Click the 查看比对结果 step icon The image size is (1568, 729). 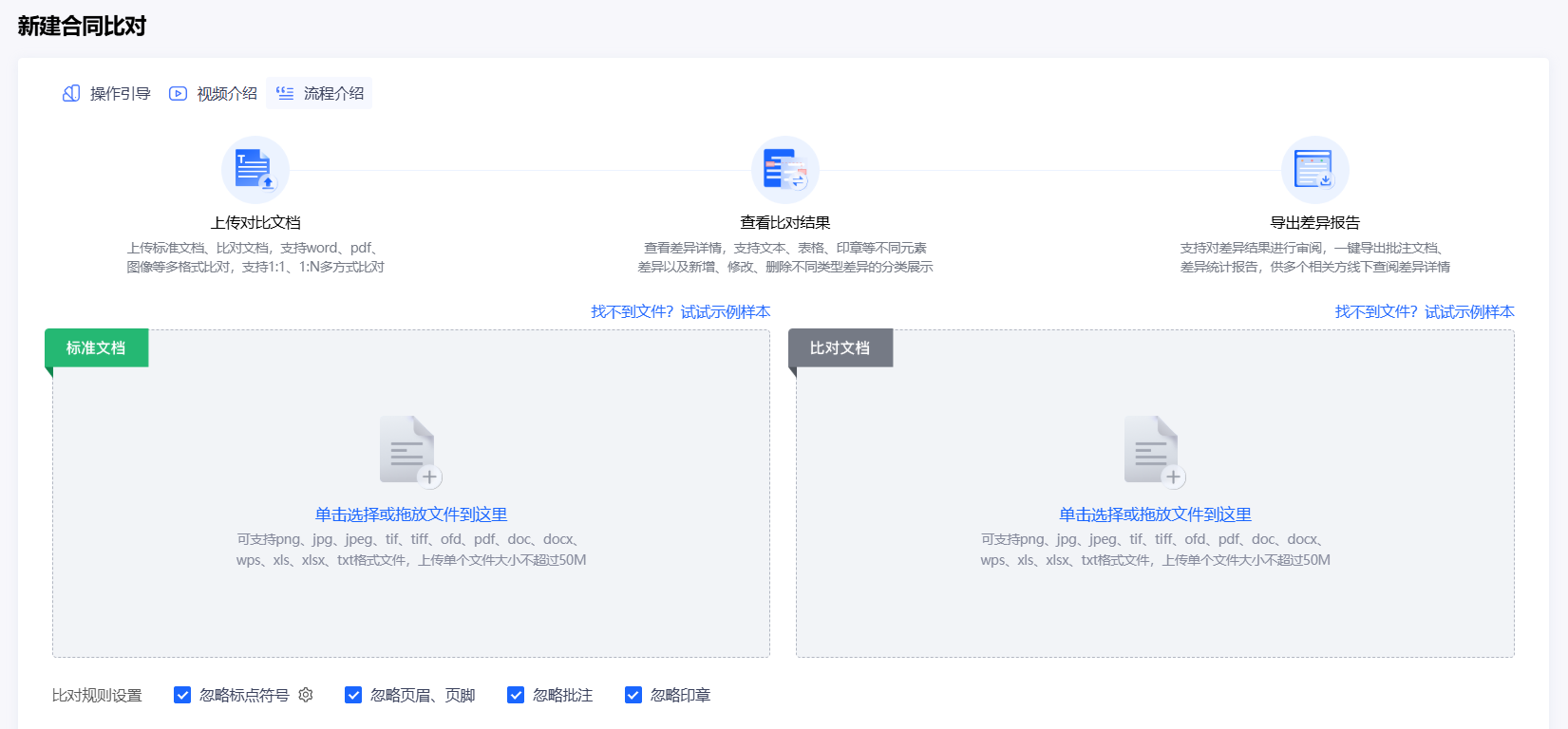point(785,170)
